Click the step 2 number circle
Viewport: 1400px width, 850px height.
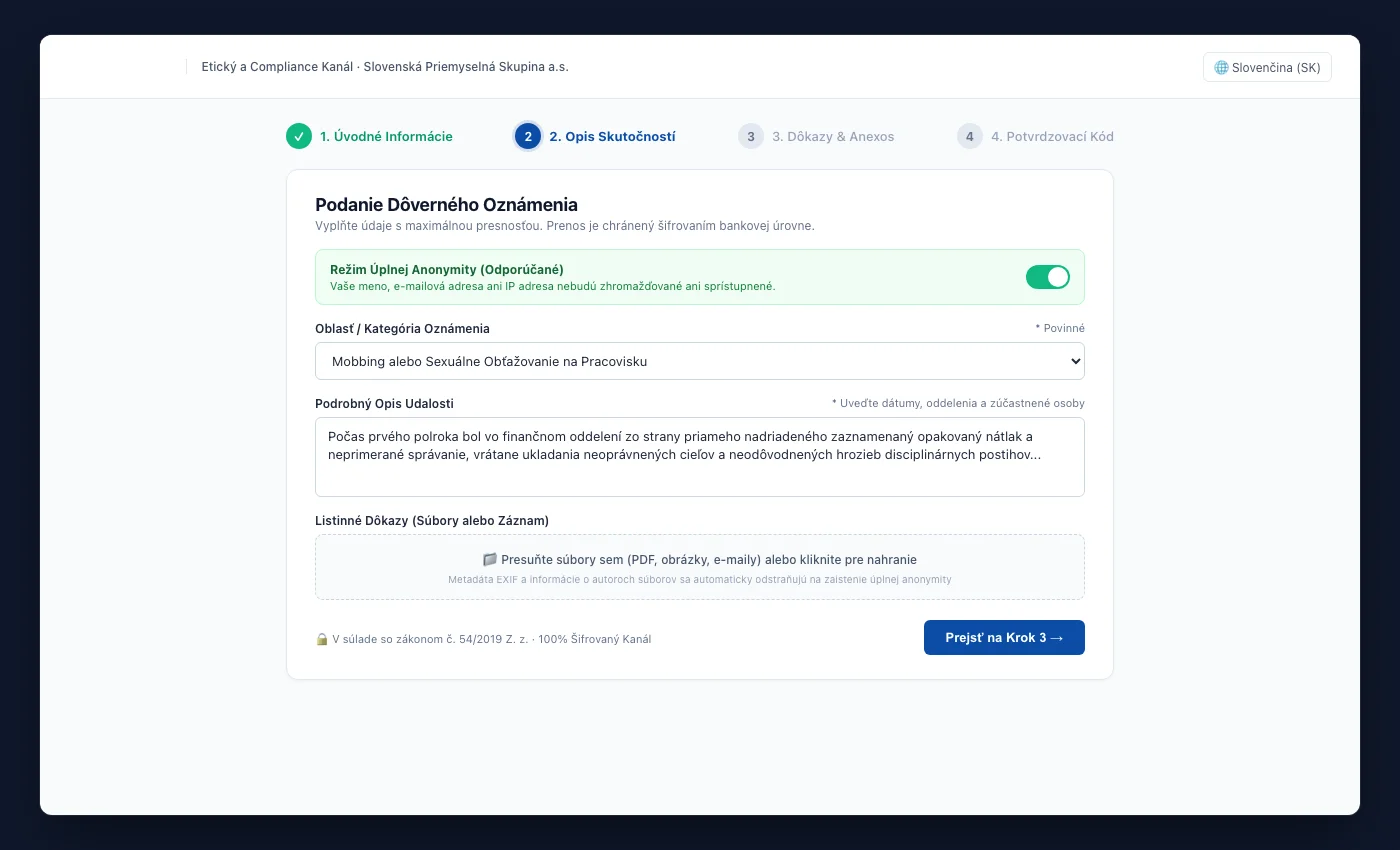pos(528,136)
